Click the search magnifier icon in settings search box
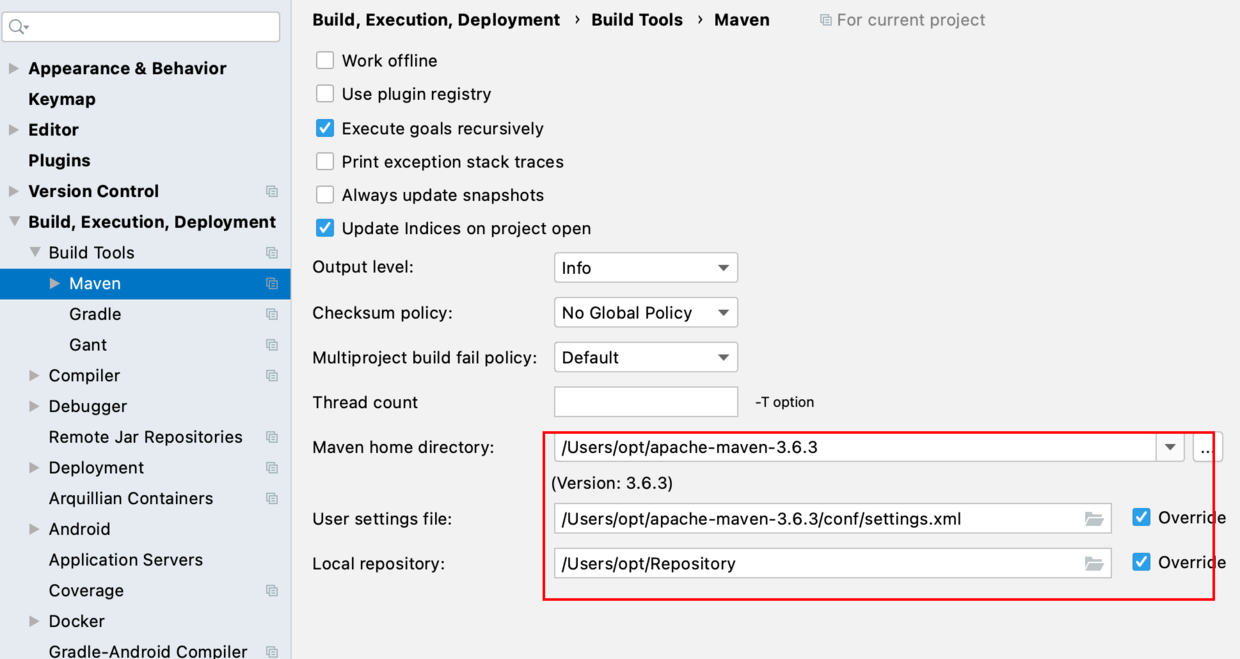This screenshot has height=659, width=1240. pyautogui.click(x=18, y=27)
